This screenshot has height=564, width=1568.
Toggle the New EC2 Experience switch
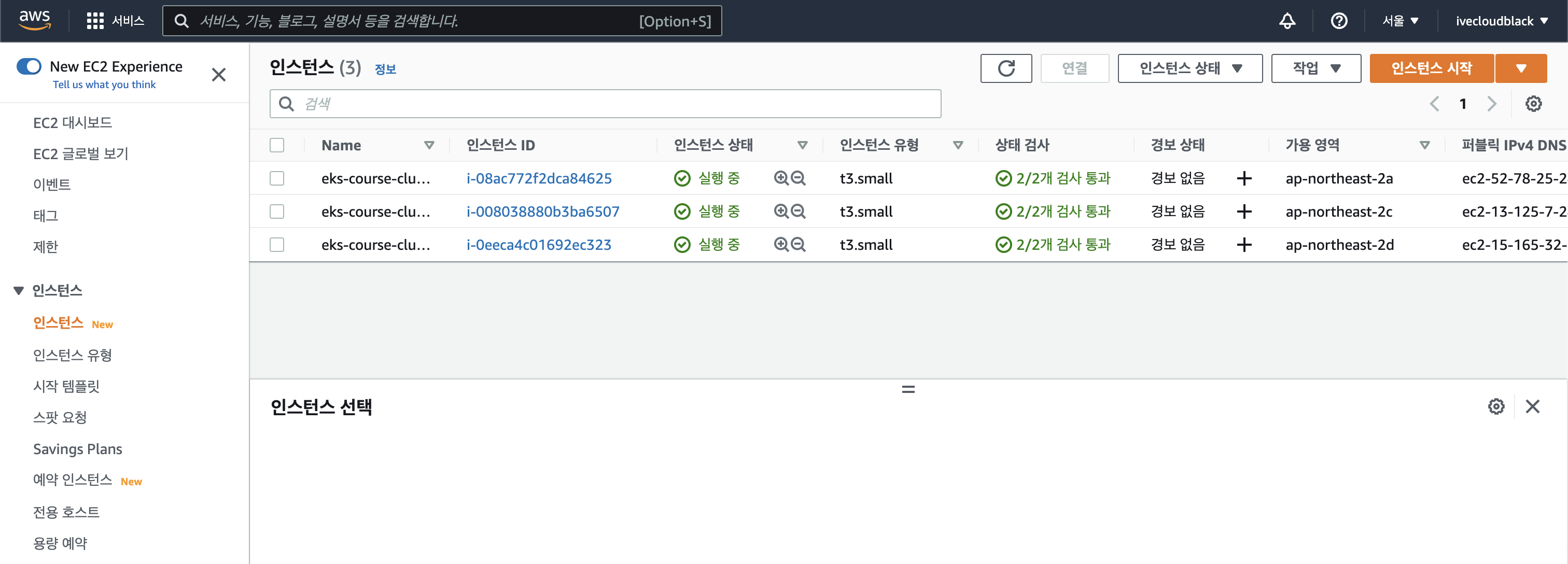click(x=29, y=66)
